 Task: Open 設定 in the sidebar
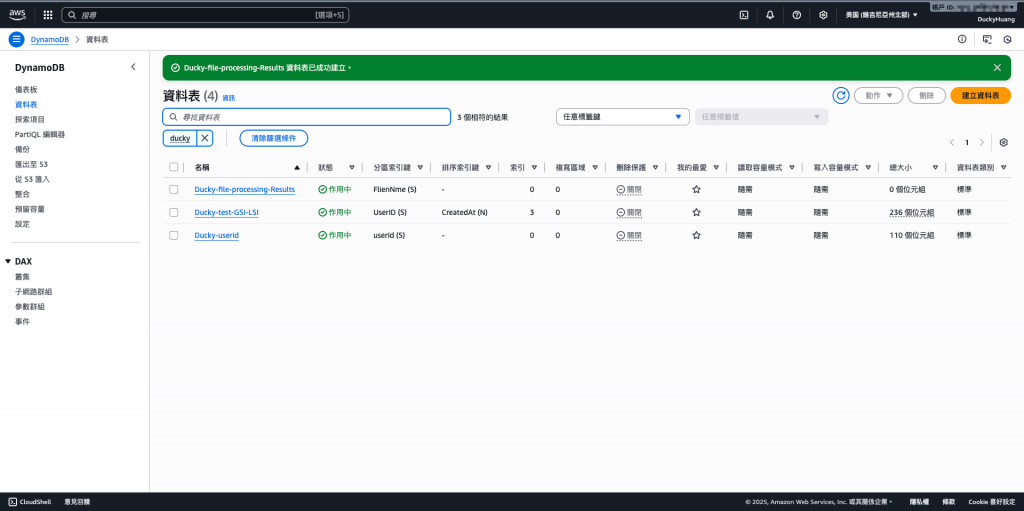[22, 224]
